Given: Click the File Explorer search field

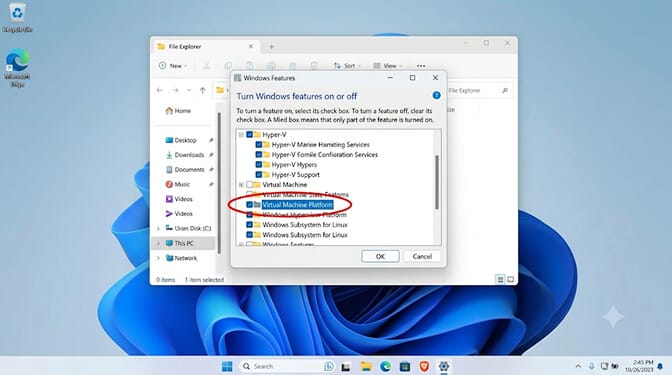Looking at the screenshot, I should 479,90.
